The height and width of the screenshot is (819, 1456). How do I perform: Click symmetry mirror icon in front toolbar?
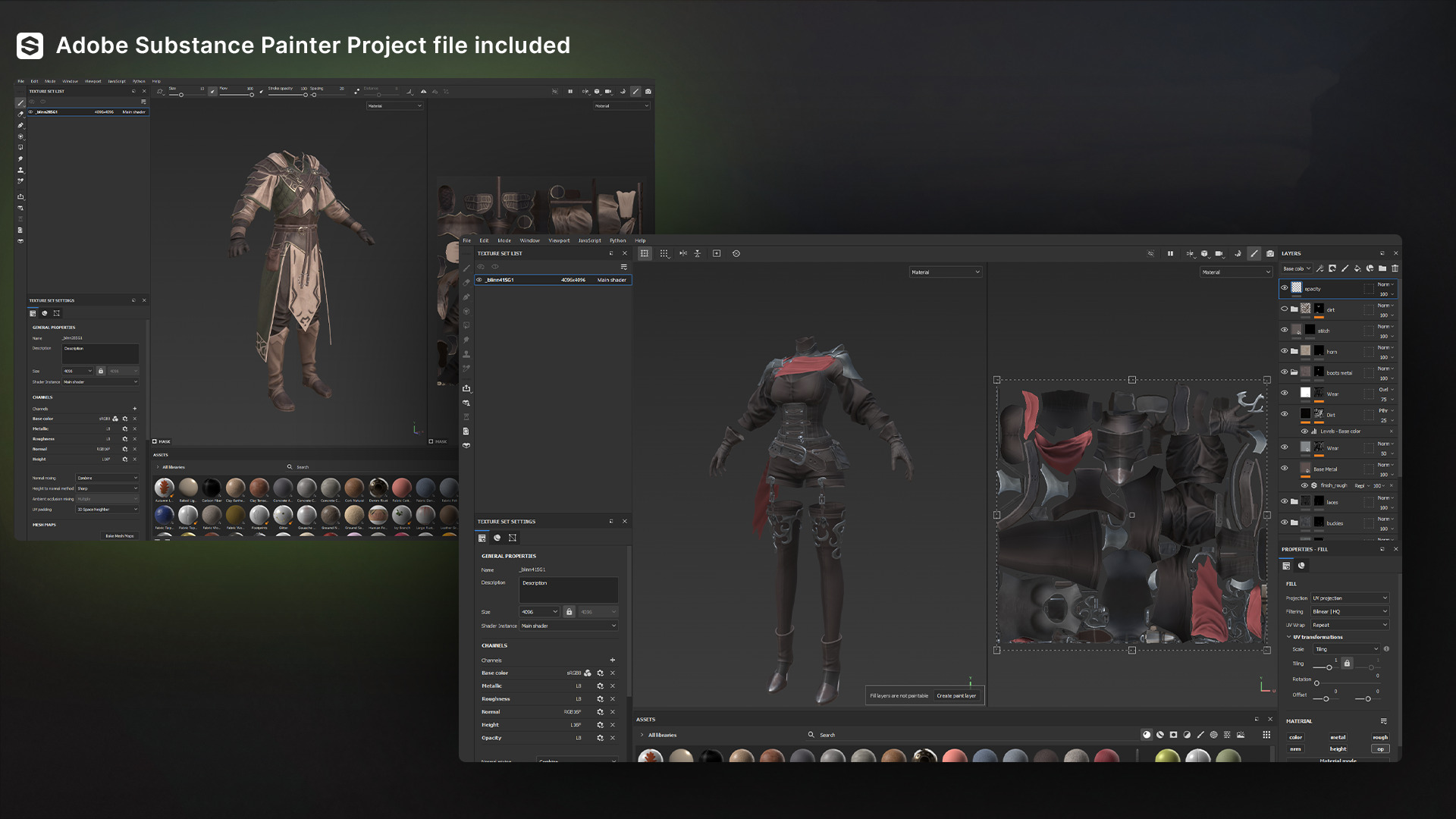(682, 253)
